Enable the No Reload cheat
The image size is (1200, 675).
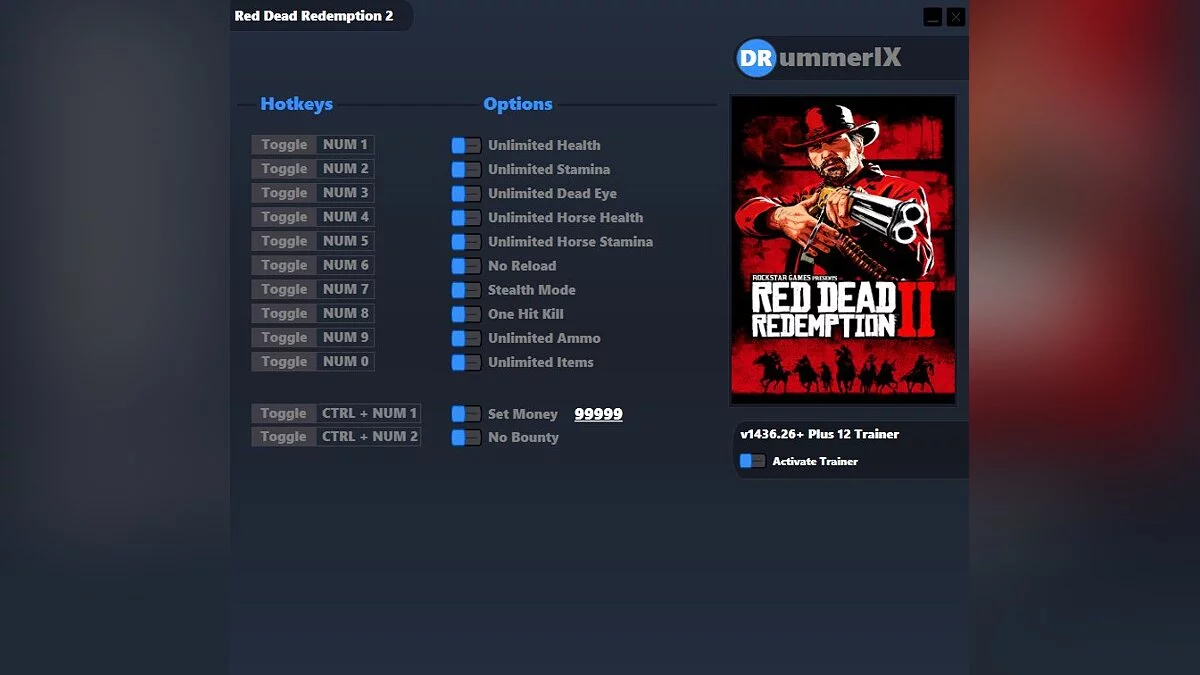tap(465, 265)
